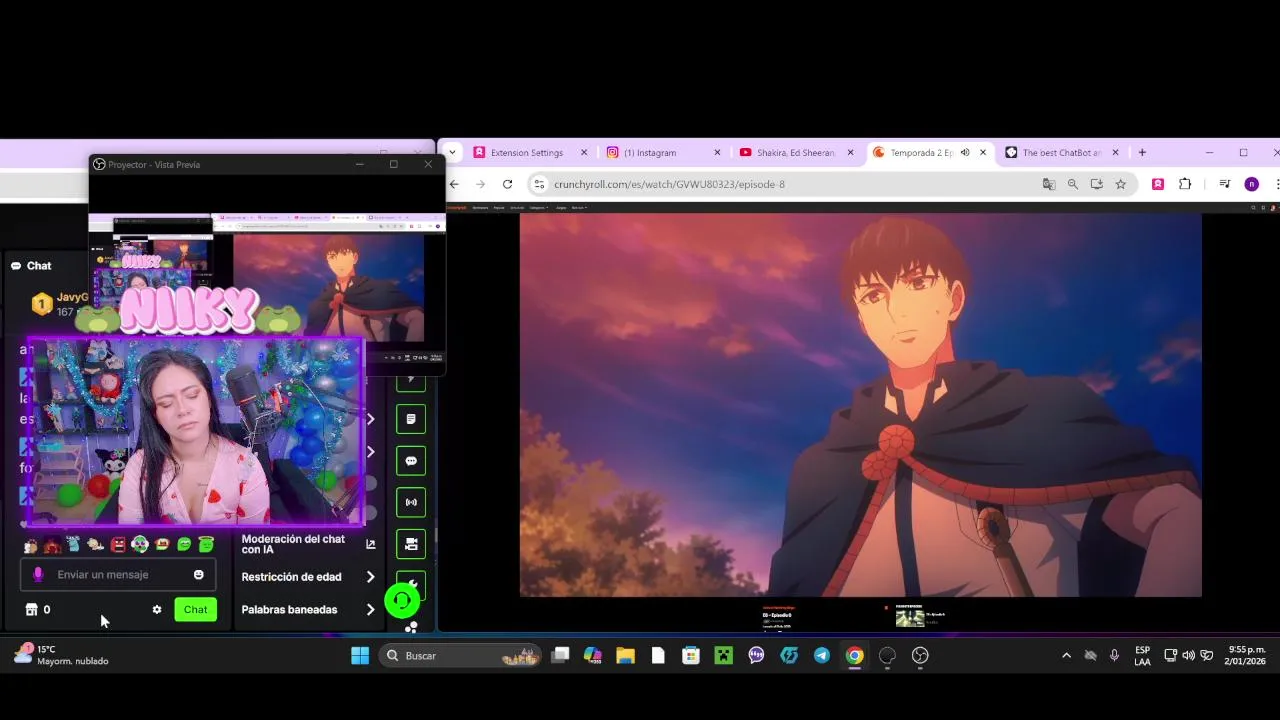
Task: Open taskbar clock 9:55 p.m.
Action: [x=1247, y=656]
